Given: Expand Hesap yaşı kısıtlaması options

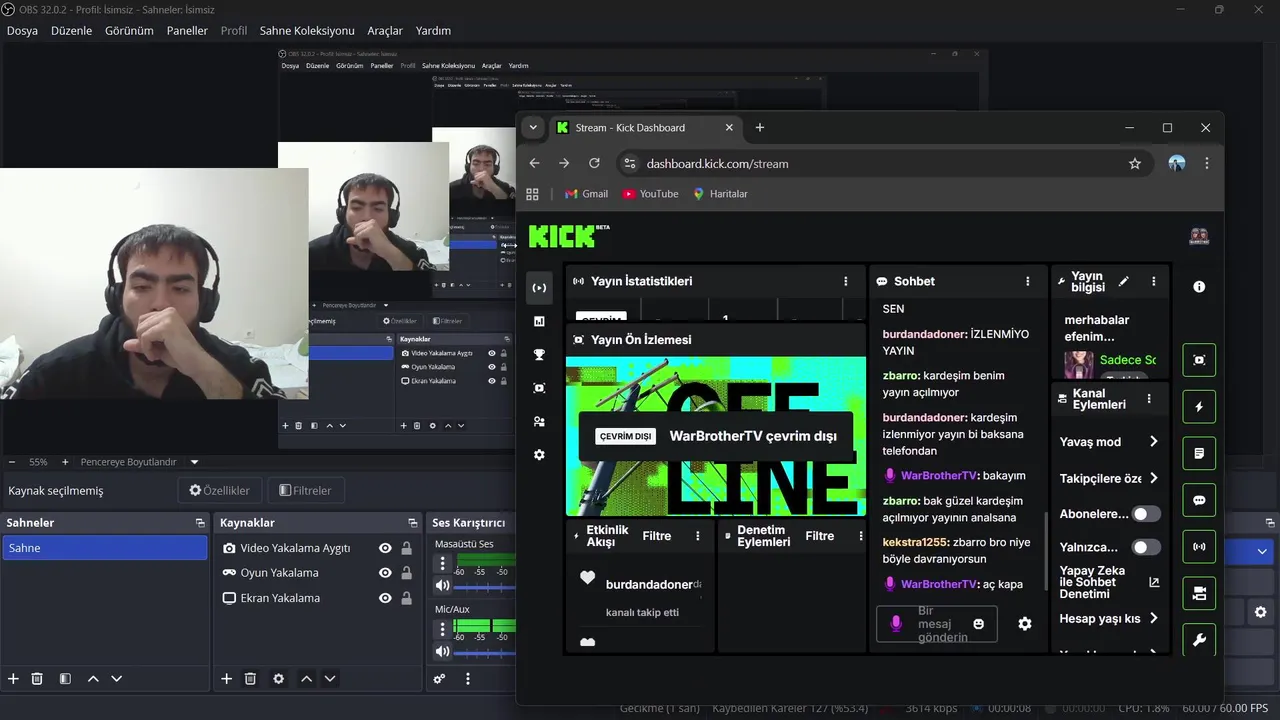Looking at the screenshot, I should [1153, 618].
